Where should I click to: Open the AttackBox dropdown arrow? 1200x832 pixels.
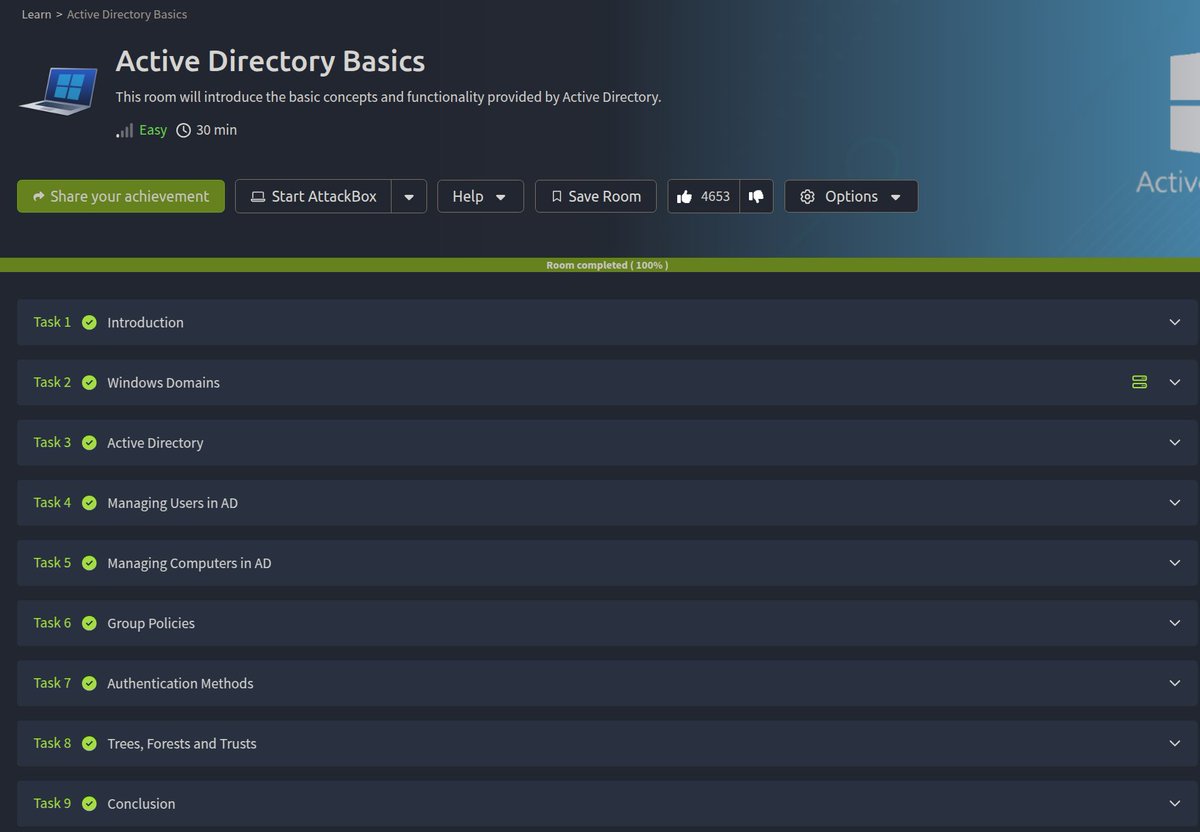point(409,197)
